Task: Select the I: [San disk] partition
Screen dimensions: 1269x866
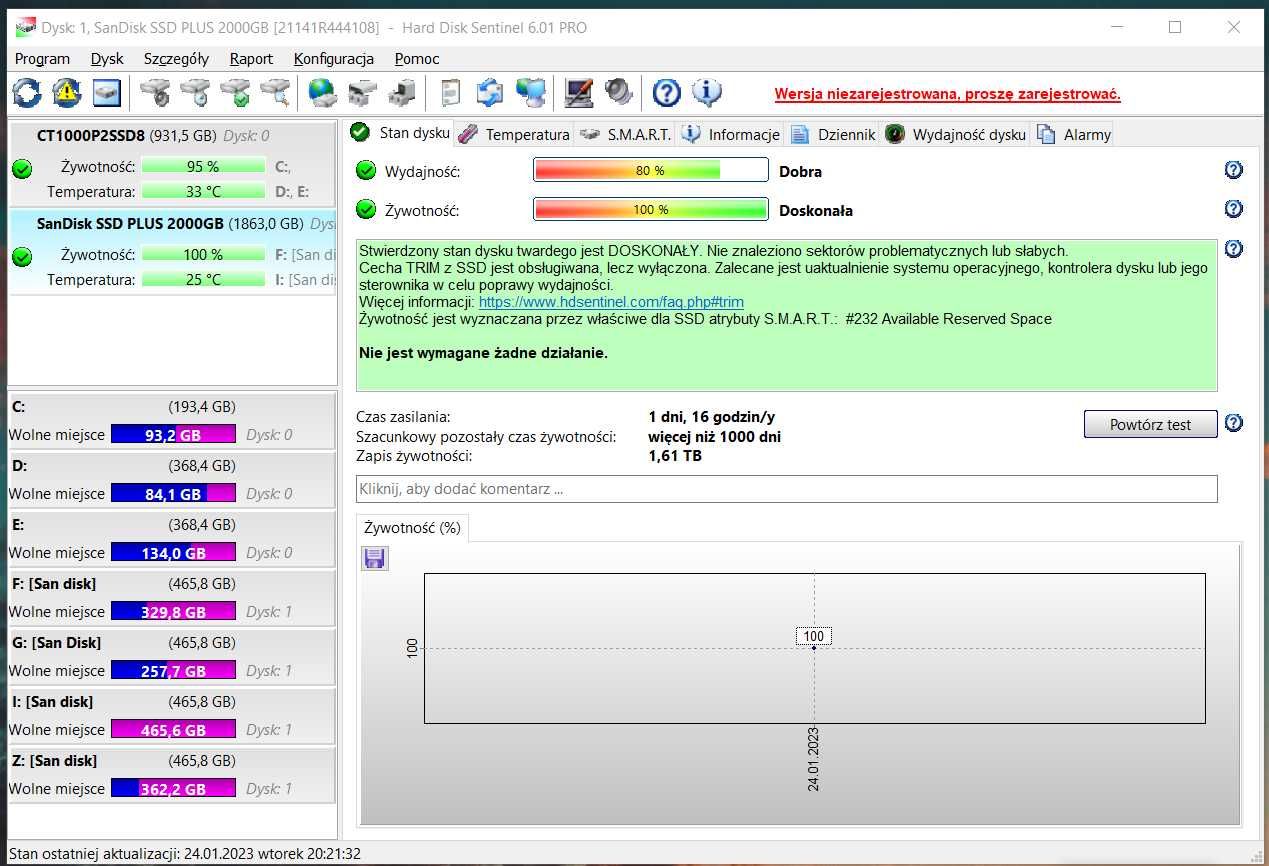Action: (171, 717)
